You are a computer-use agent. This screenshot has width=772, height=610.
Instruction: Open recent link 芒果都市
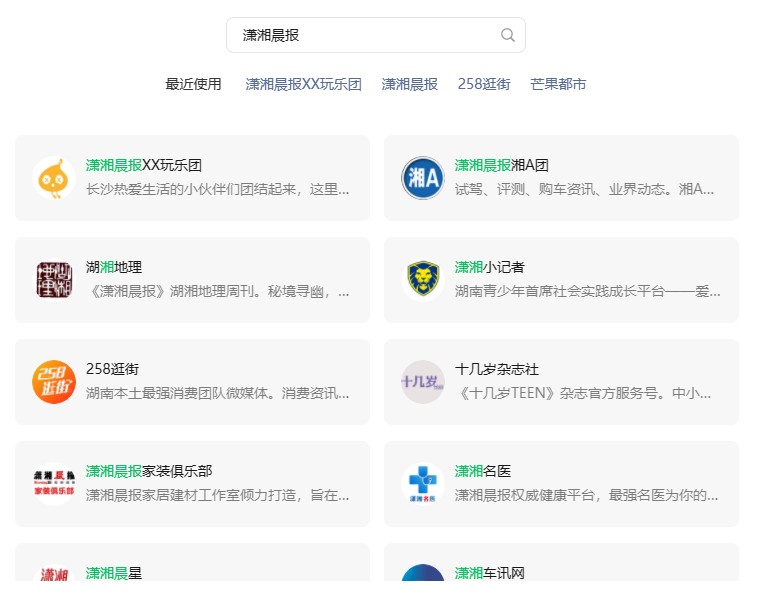tap(558, 84)
